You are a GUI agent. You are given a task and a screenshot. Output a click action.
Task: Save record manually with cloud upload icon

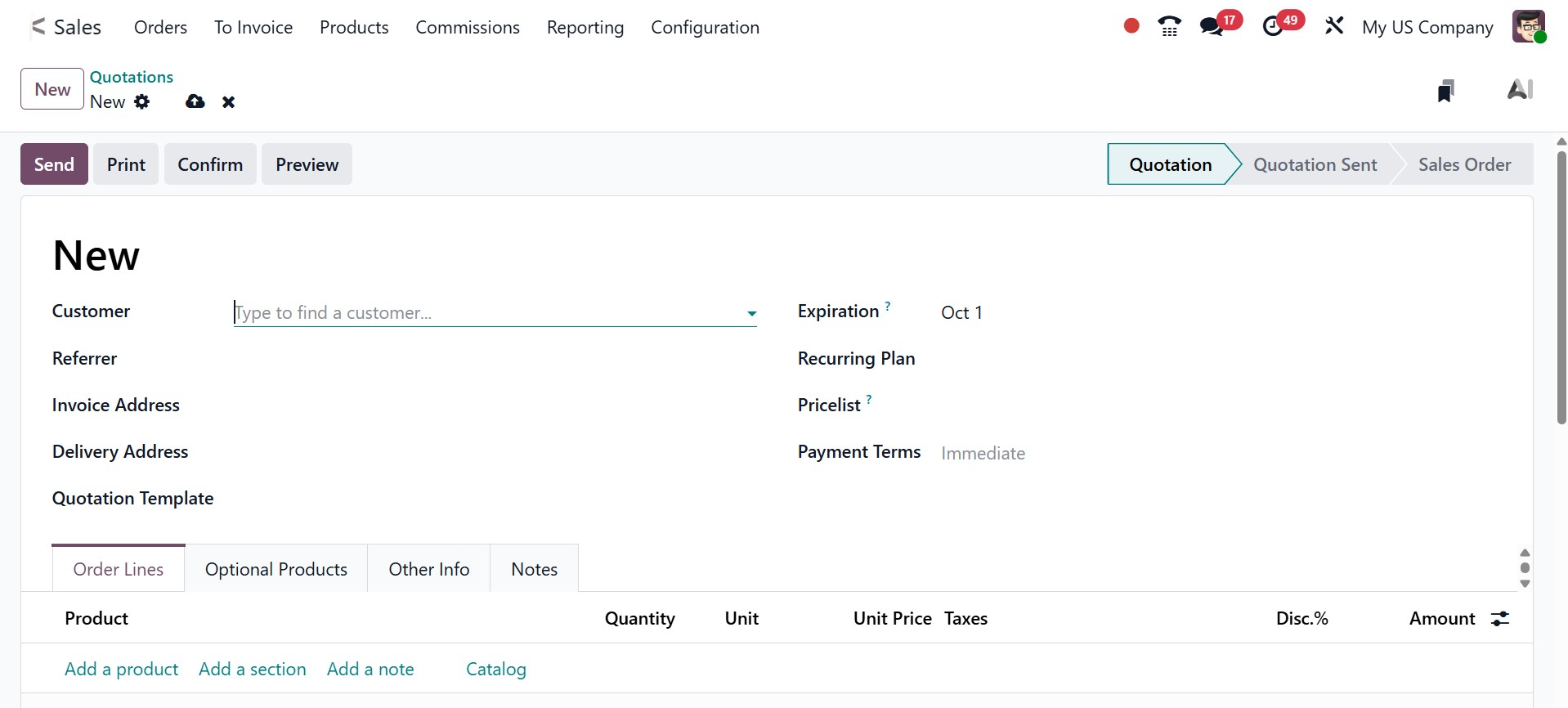pyautogui.click(x=195, y=102)
